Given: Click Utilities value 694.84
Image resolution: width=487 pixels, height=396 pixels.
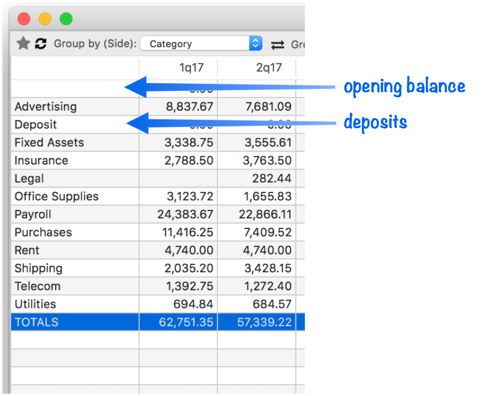Looking at the screenshot, I should pos(193,304).
